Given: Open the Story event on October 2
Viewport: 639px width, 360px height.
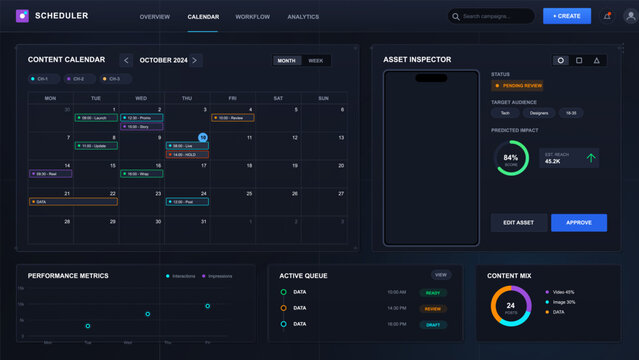Looking at the screenshot, I should point(142,127).
